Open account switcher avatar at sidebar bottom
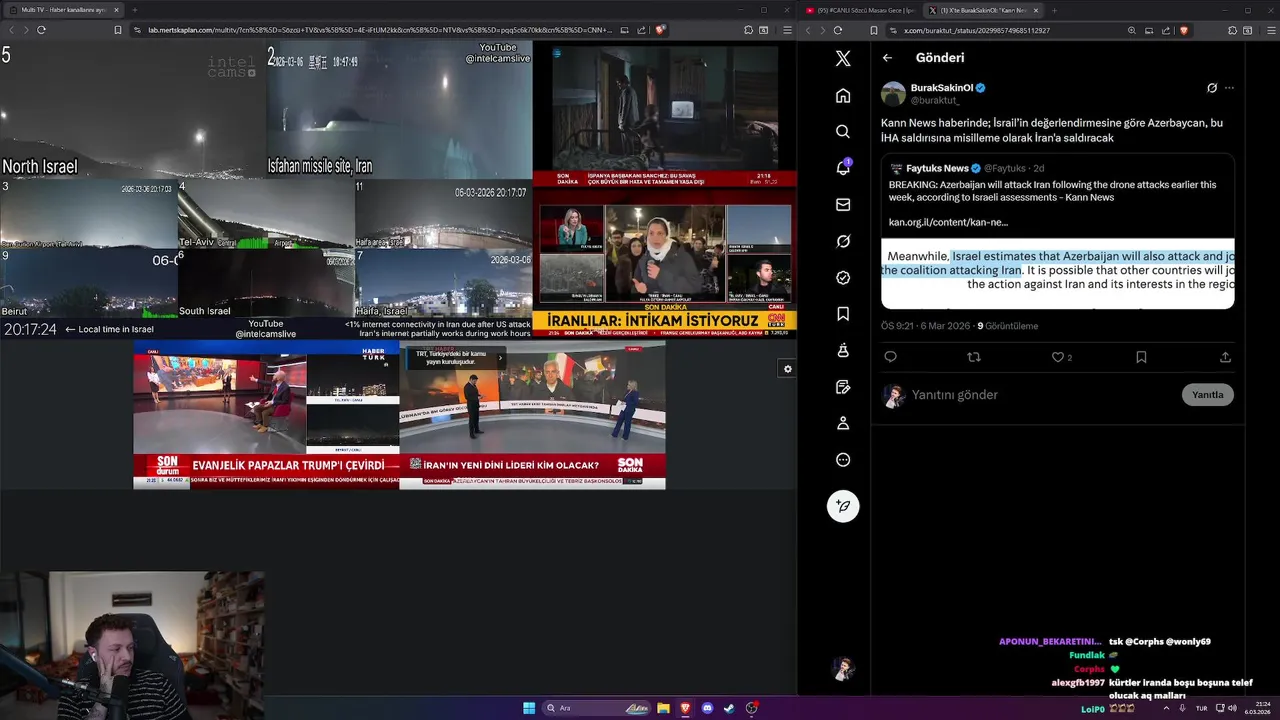This screenshot has width=1280, height=720. pyautogui.click(x=843, y=667)
